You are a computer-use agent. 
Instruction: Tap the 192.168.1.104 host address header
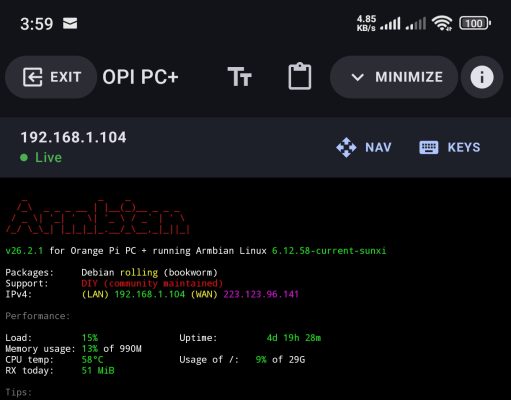click(x=73, y=137)
